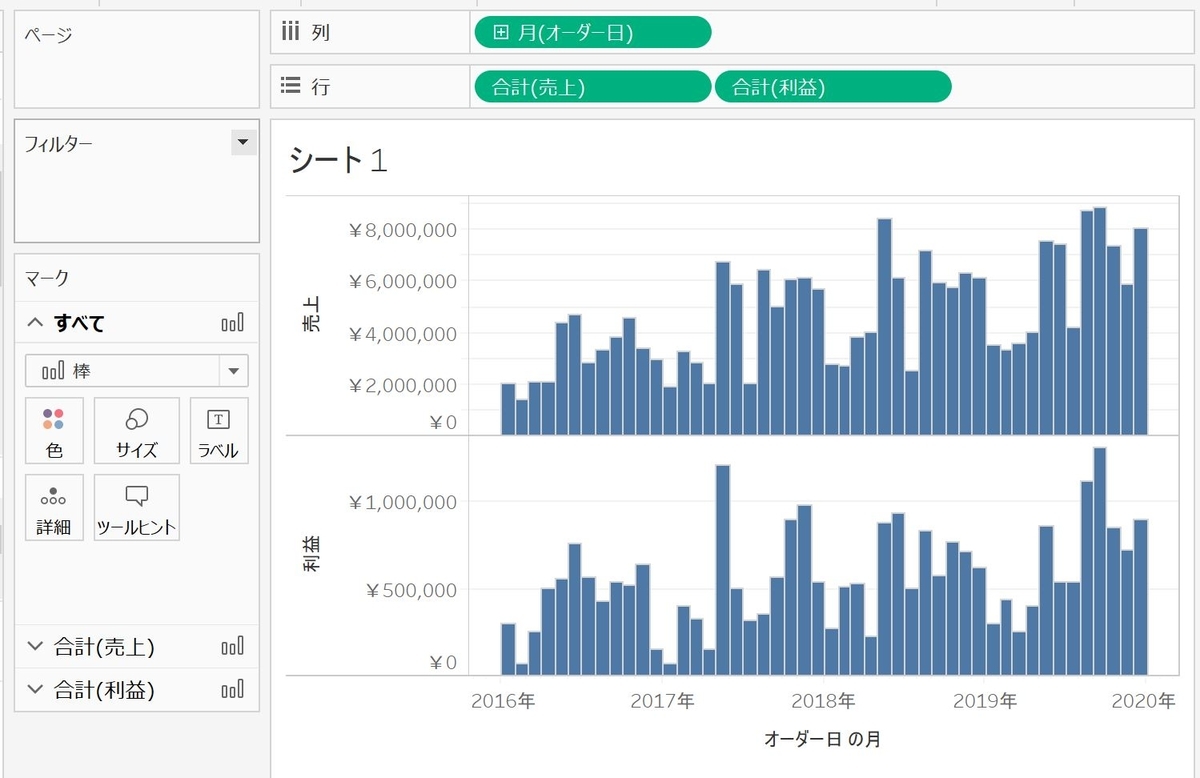Select the 合計(売上) pill on Rows shelf

coord(592,87)
